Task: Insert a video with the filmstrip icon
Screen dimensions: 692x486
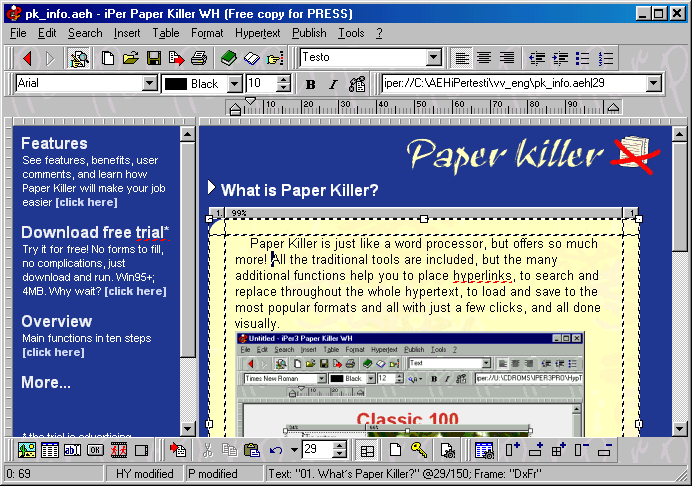Action: click(119, 450)
